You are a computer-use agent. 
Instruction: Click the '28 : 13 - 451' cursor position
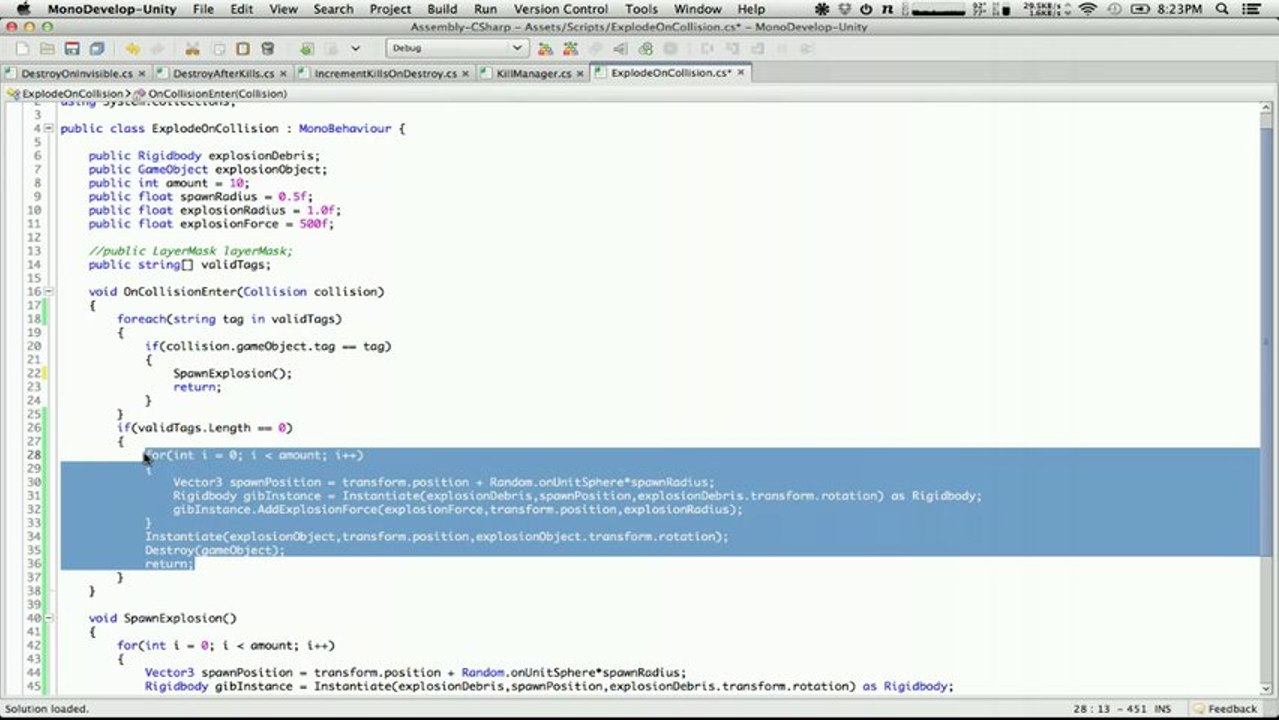[1112, 709]
